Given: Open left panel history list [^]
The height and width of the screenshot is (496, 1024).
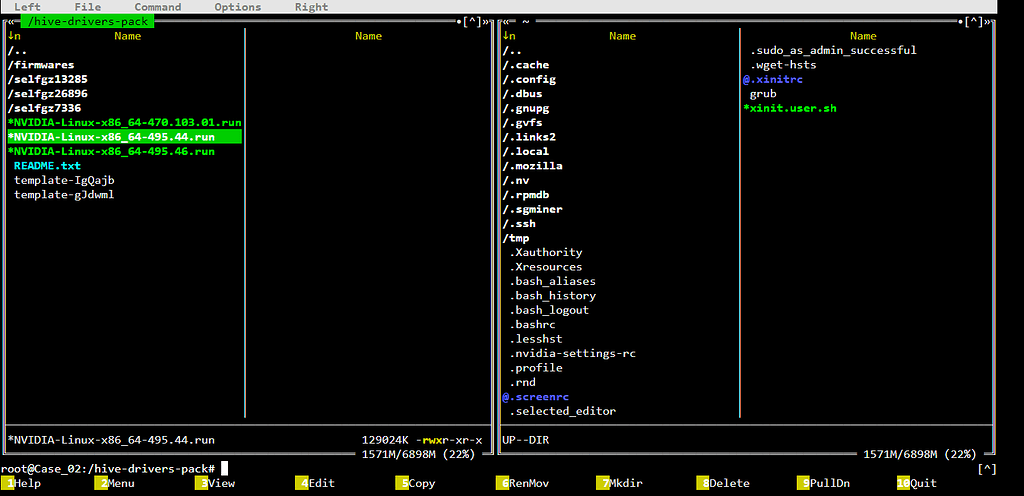Looking at the screenshot, I should (x=474, y=21).
